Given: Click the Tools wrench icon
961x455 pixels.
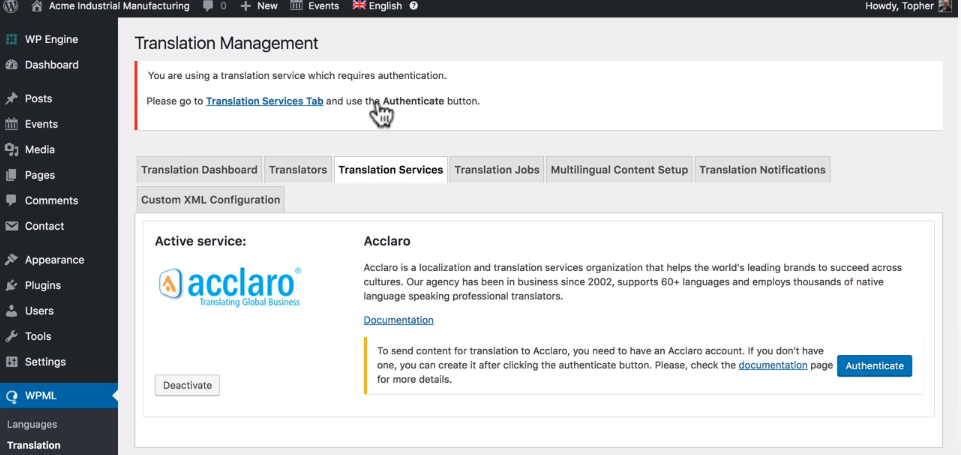Looking at the screenshot, I should (11, 337).
